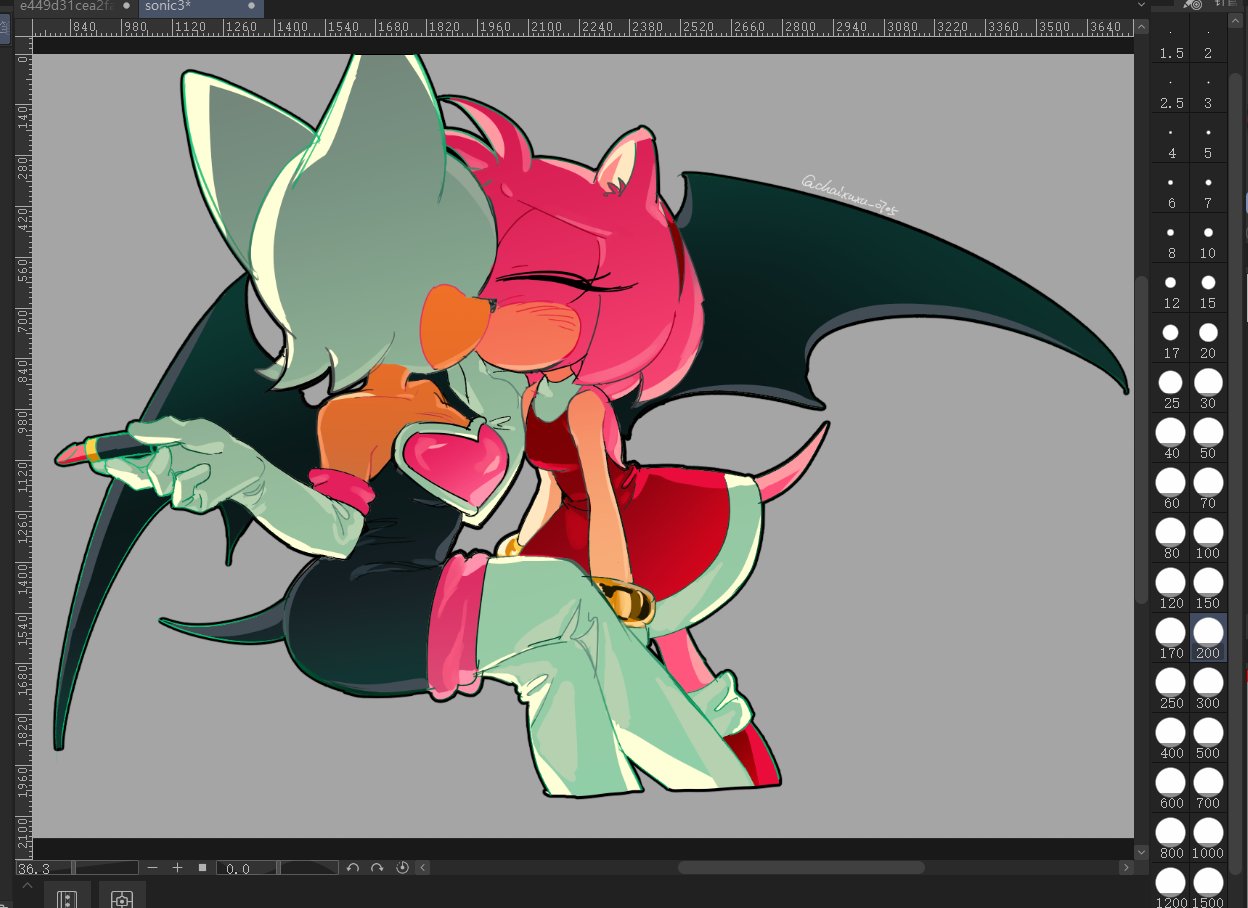Click the canvas horizontal scrollbar thumb
Screen dimensions: 1248x908
[x=801, y=868]
